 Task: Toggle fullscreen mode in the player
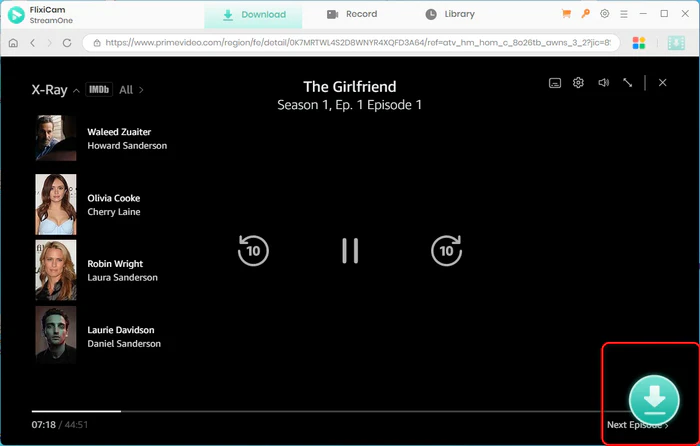click(x=627, y=83)
